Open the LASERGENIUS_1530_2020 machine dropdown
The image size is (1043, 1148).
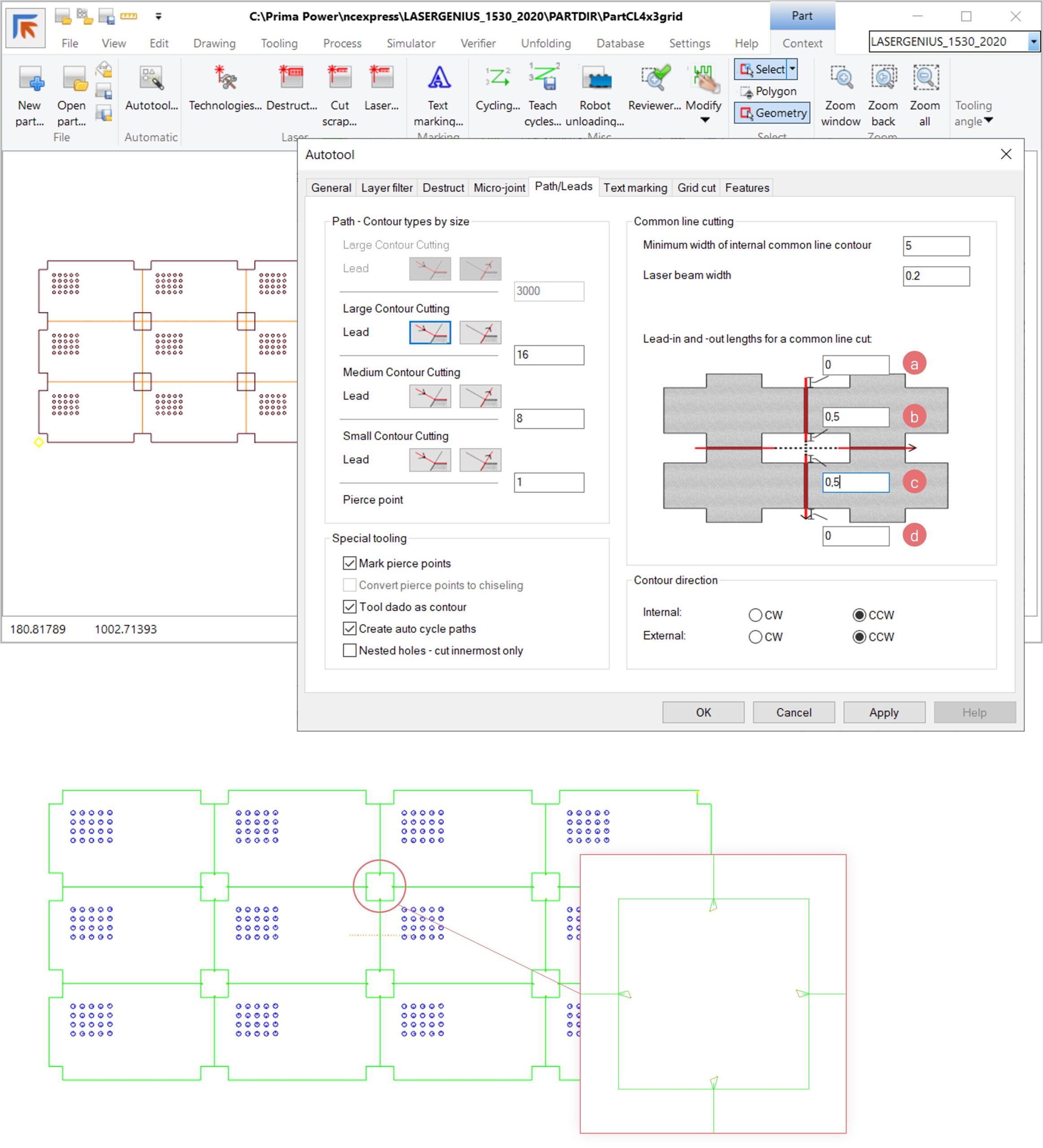point(1033,42)
